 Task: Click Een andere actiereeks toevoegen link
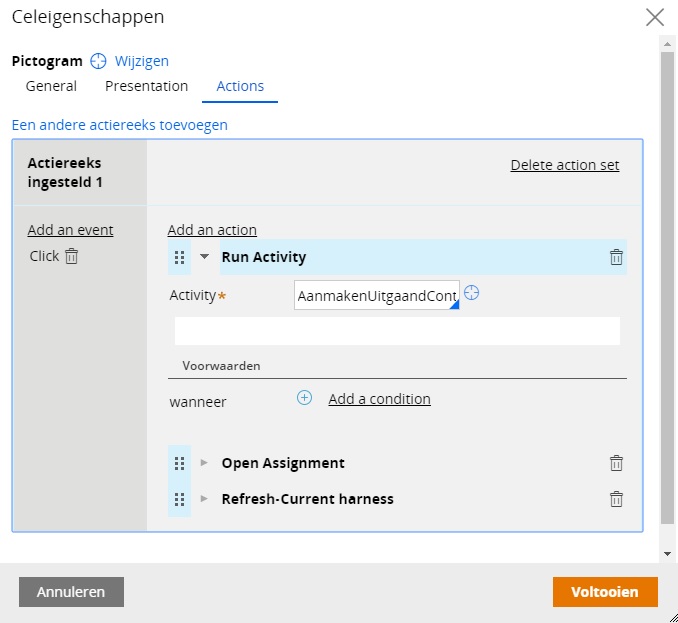120,125
